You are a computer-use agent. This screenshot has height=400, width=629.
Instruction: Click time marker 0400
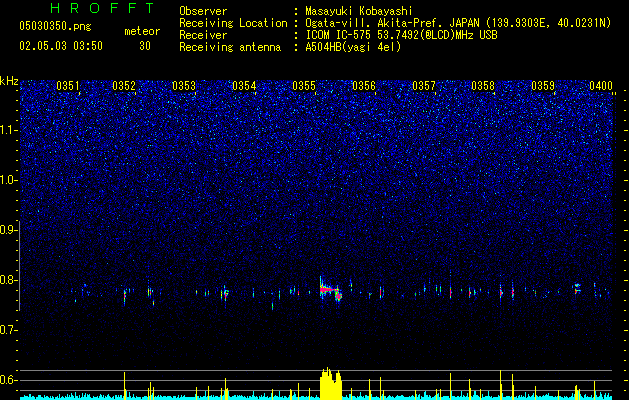click(601, 86)
